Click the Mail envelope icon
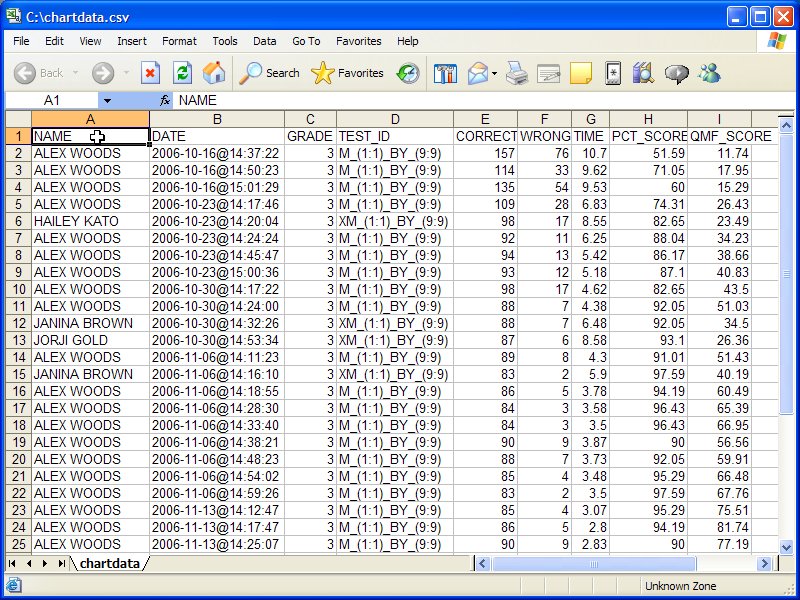The width and height of the screenshot is (800, 600). (476, 73)
